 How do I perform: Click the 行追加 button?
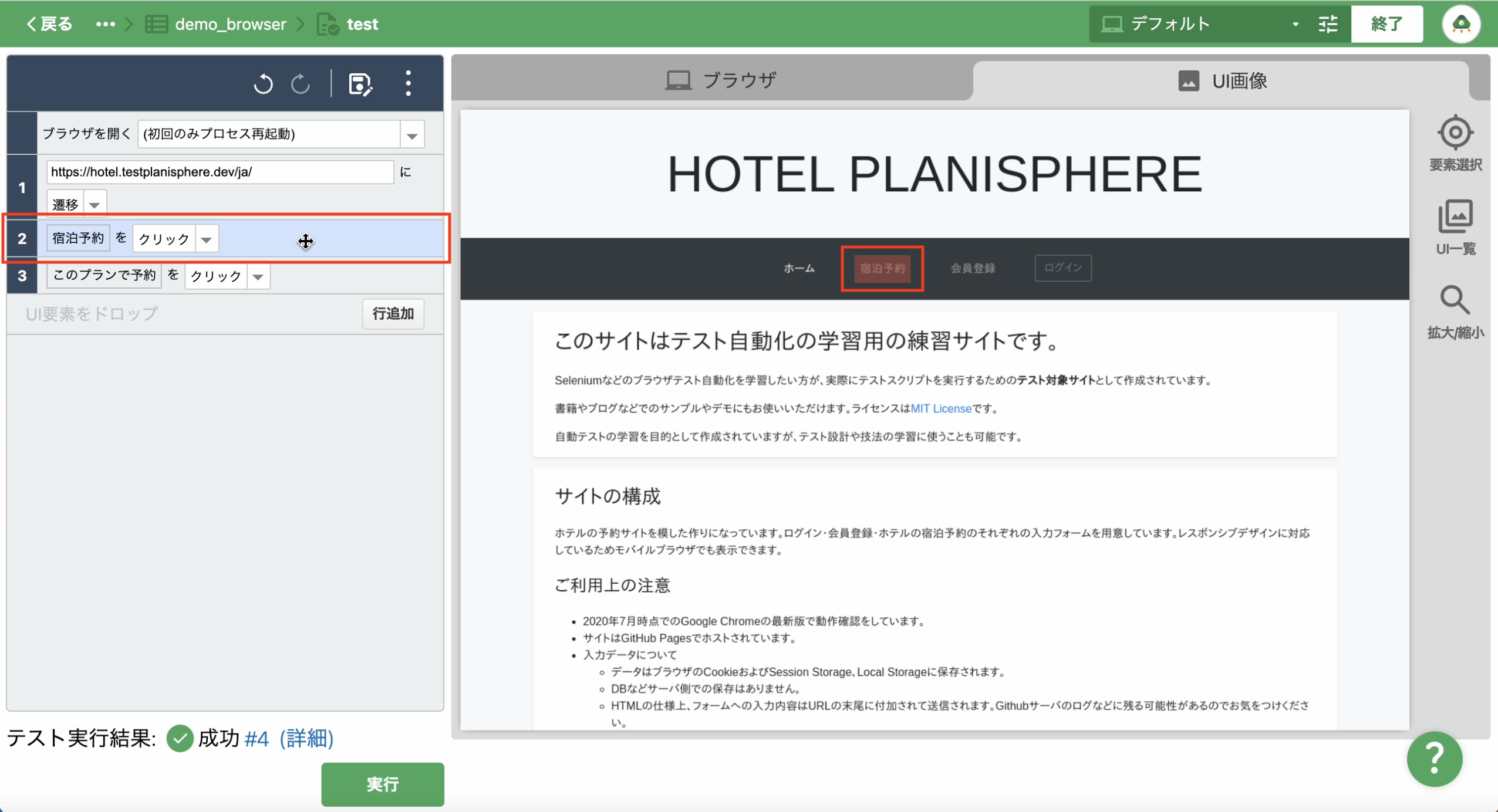393,314
